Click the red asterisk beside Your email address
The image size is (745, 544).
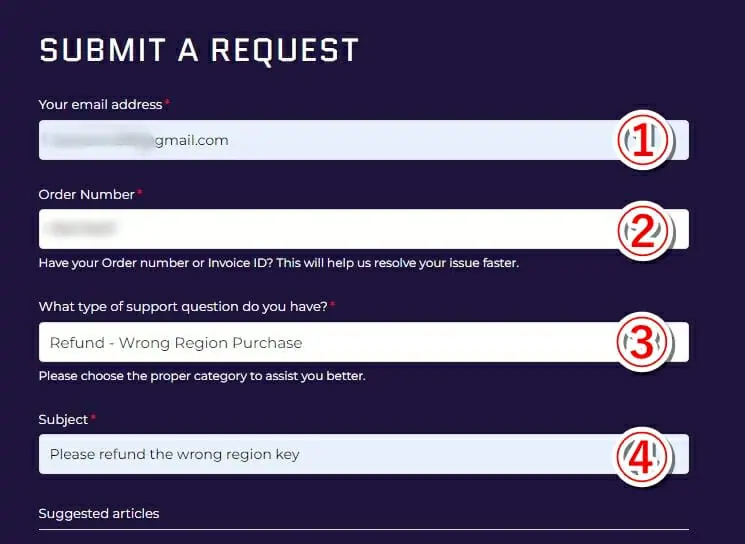pos(168,103)
